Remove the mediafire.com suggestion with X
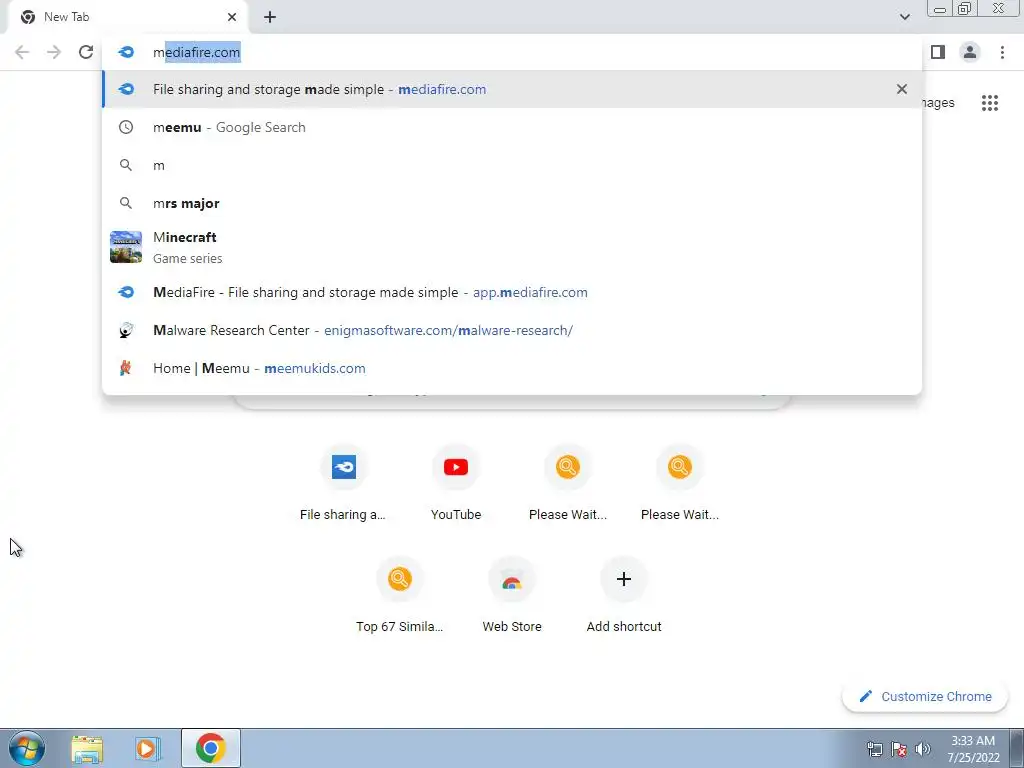The width and height of the screenshot is (1024, 768). tap(901, 89)
